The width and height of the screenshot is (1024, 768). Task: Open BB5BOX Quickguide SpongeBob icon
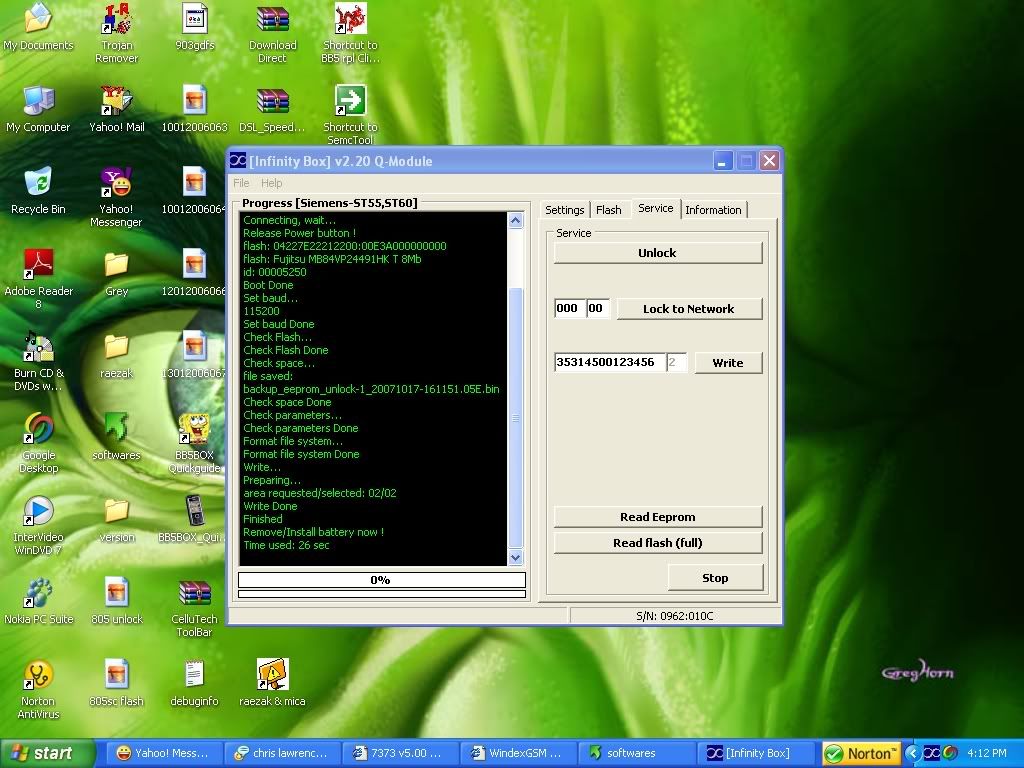[195, 443]
